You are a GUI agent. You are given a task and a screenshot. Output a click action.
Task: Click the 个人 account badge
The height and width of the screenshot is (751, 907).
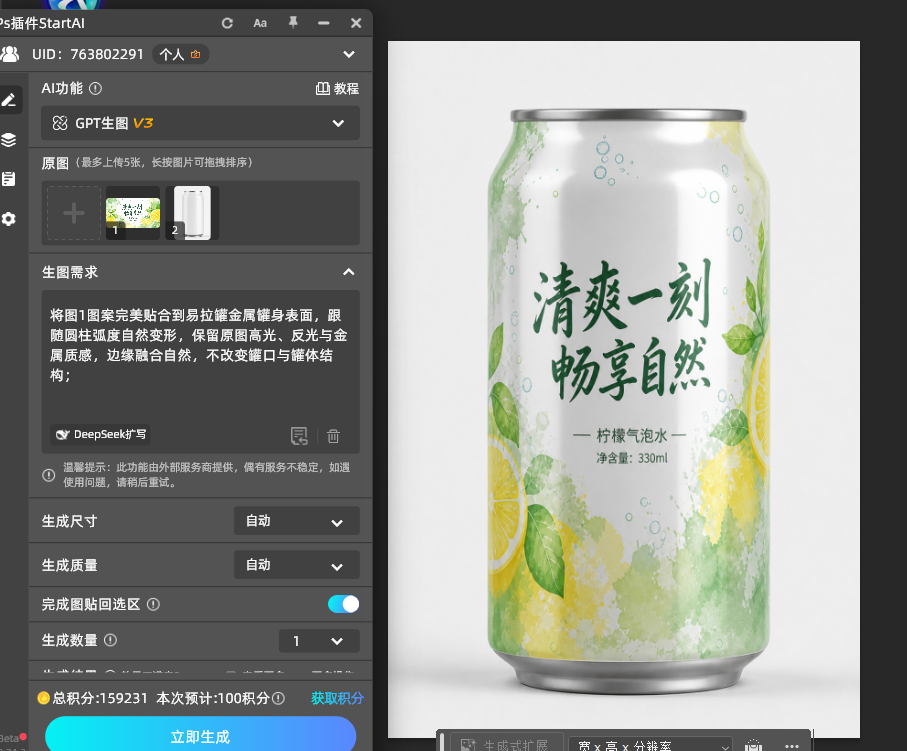pyautogui.click(x=180, y=54)
